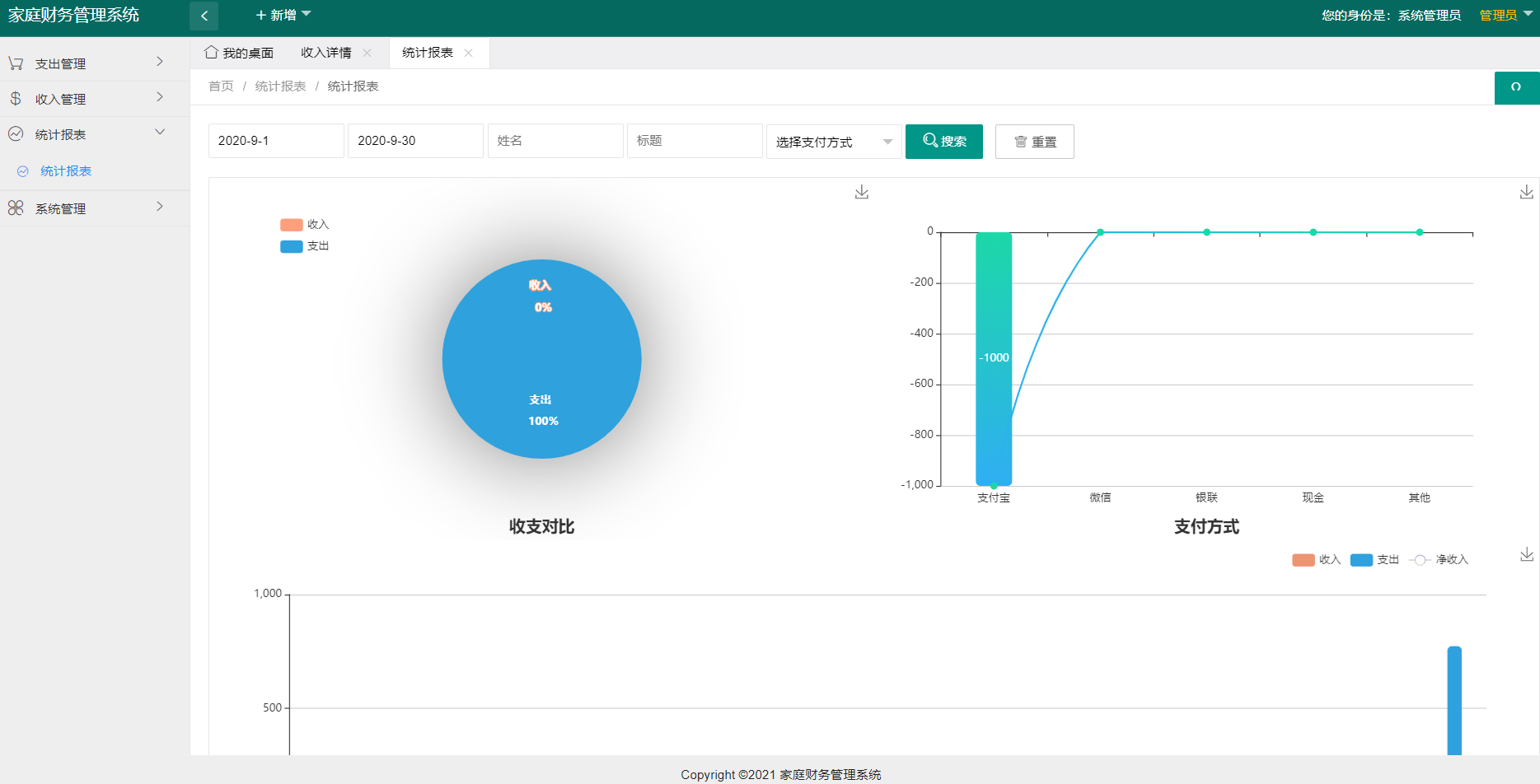Expand the 新增 dropdown menu
The image size is (1540, 784).
click(x=283, y=15)
